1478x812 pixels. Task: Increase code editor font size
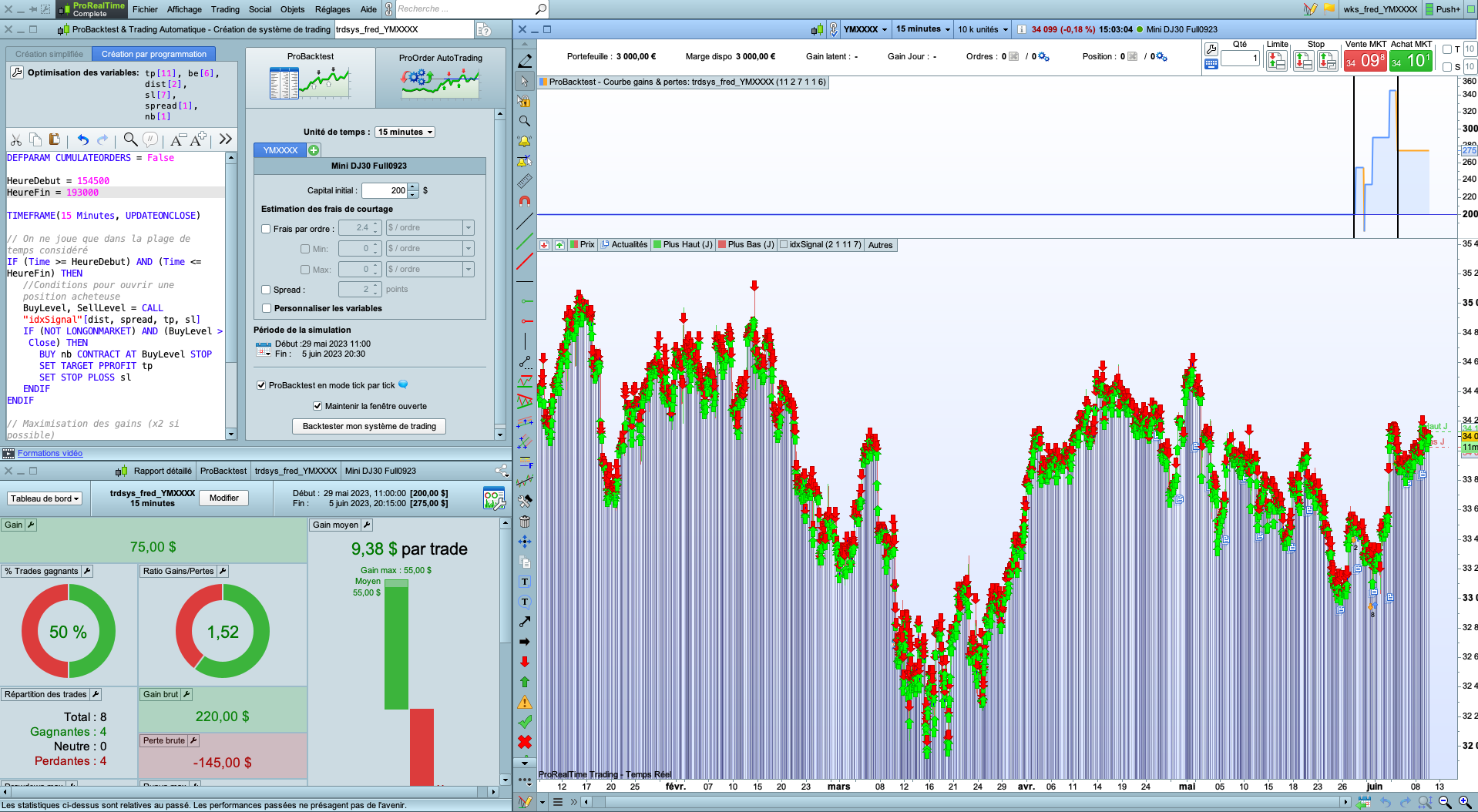pyautogui.click(x=199, y=139)
